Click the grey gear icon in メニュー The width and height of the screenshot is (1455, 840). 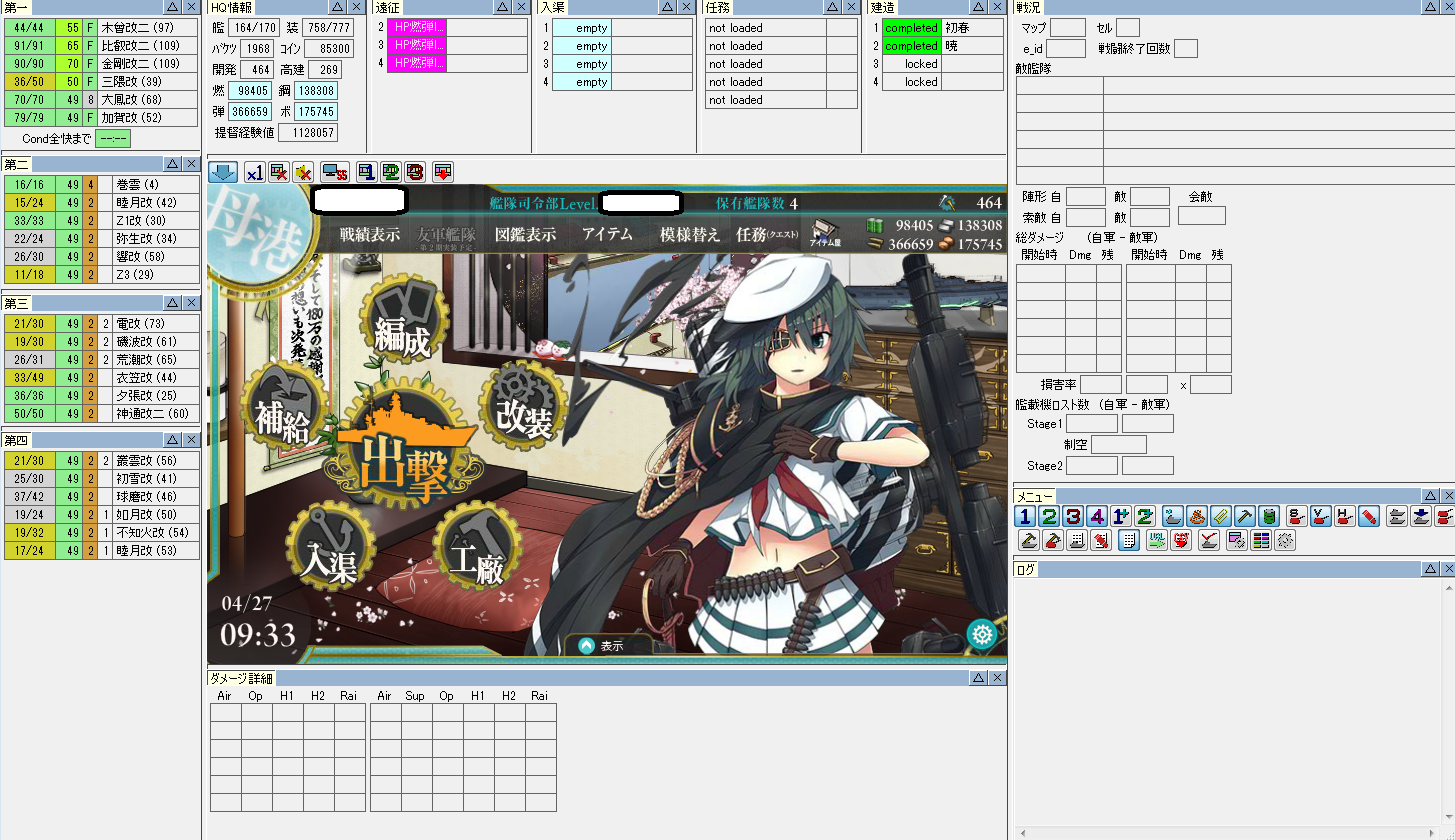tap(1285, 540)
